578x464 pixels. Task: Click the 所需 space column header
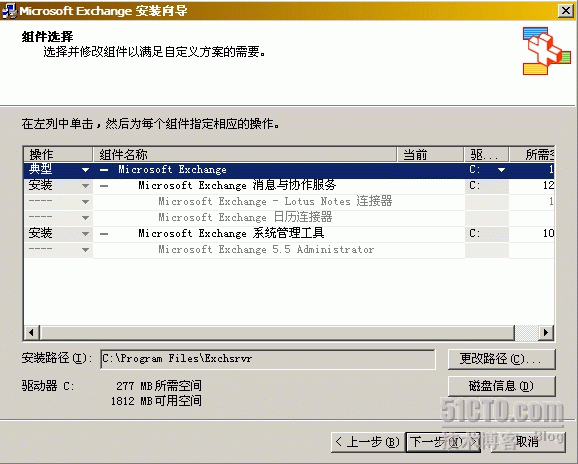click(x=532, y=154)
